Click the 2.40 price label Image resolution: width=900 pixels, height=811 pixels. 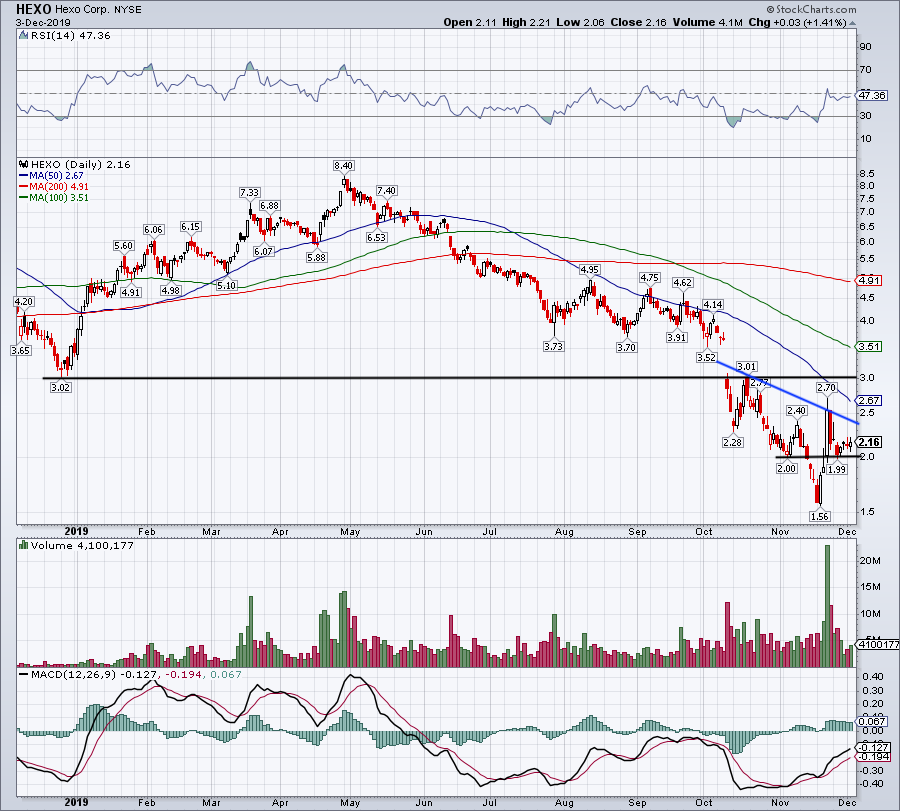click(797, 410)
